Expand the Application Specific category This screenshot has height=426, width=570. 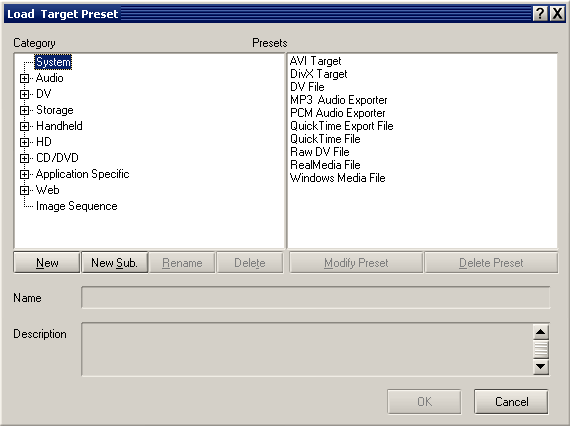pos(24,174)
